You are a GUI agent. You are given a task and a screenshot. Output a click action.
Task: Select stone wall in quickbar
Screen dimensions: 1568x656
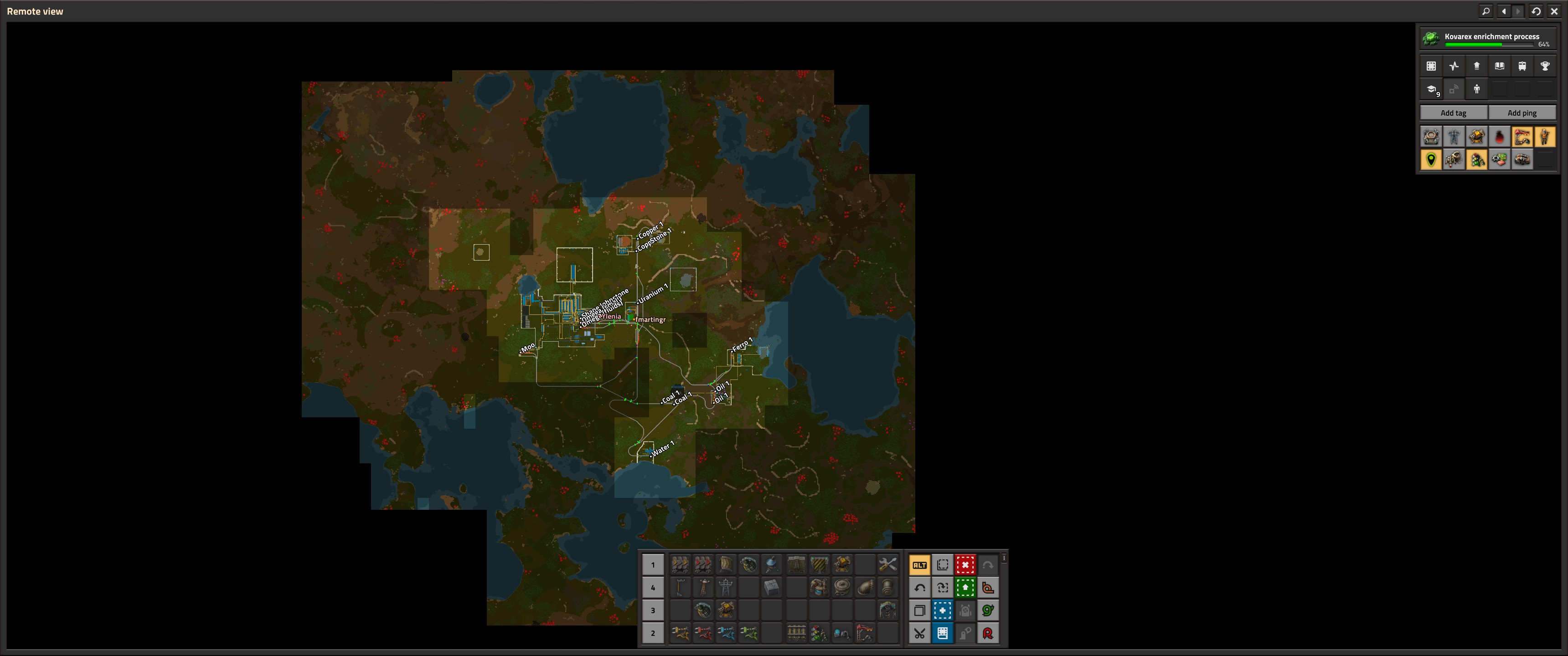[796, 565]
